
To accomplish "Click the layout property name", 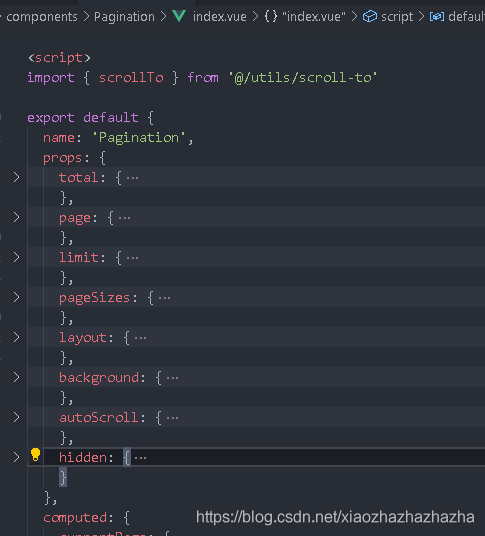I will click(x=83, y=338).
